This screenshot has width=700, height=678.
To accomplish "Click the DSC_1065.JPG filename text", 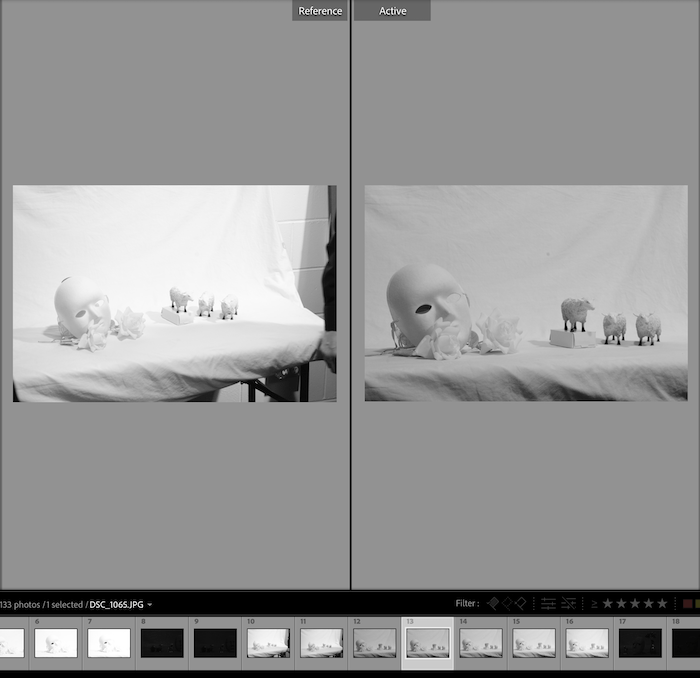I will pyautogui.click(x=117, y=605).
